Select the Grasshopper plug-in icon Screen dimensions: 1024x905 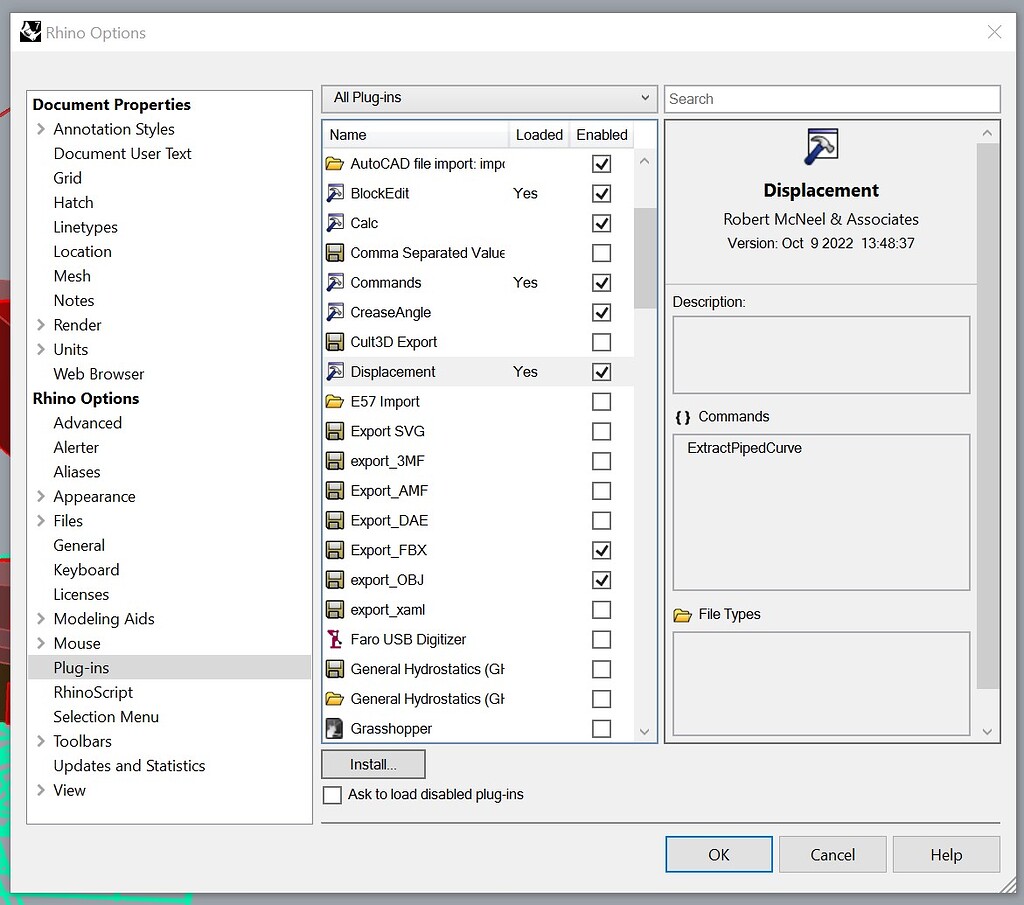coord(334,728)
